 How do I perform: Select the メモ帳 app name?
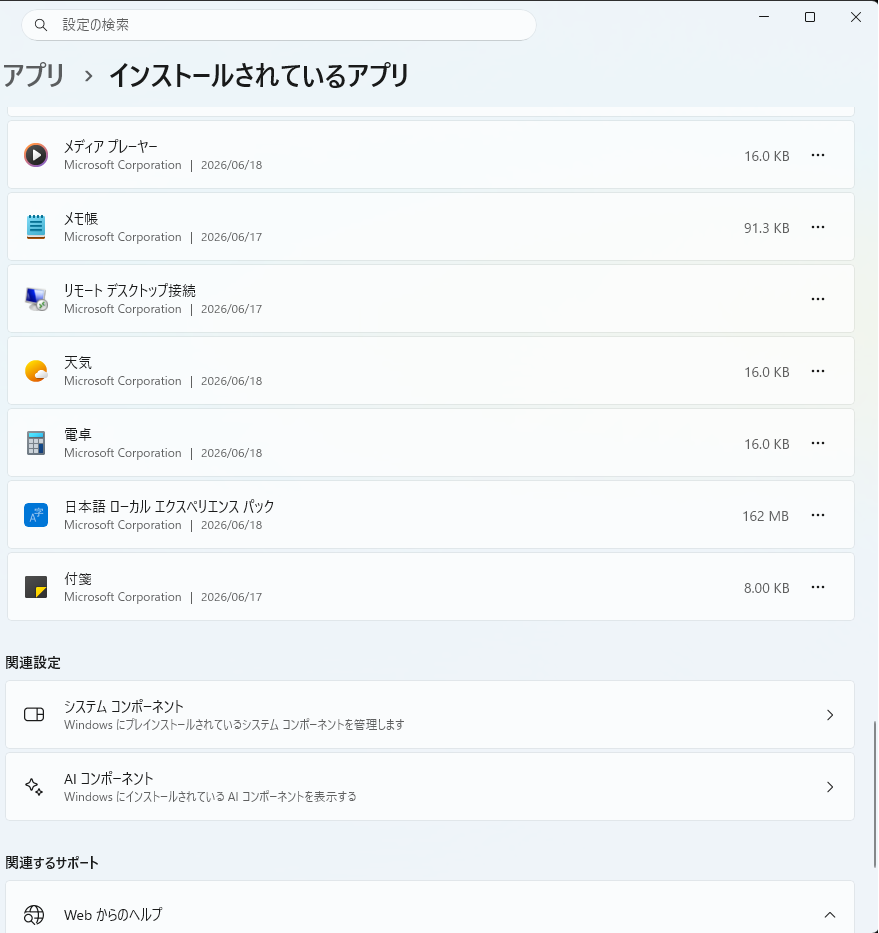coord(81,218)
